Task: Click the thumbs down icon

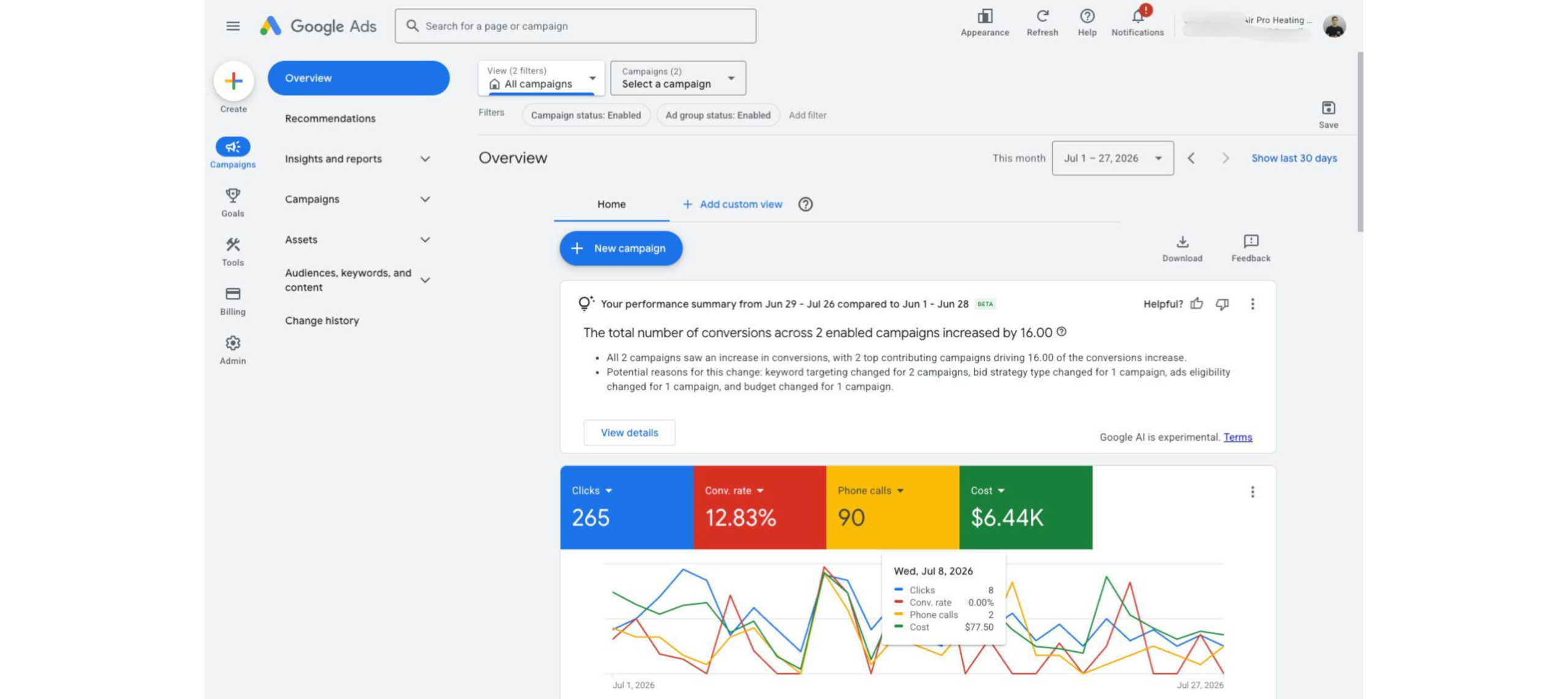Action: click(x=1222, y=304)
